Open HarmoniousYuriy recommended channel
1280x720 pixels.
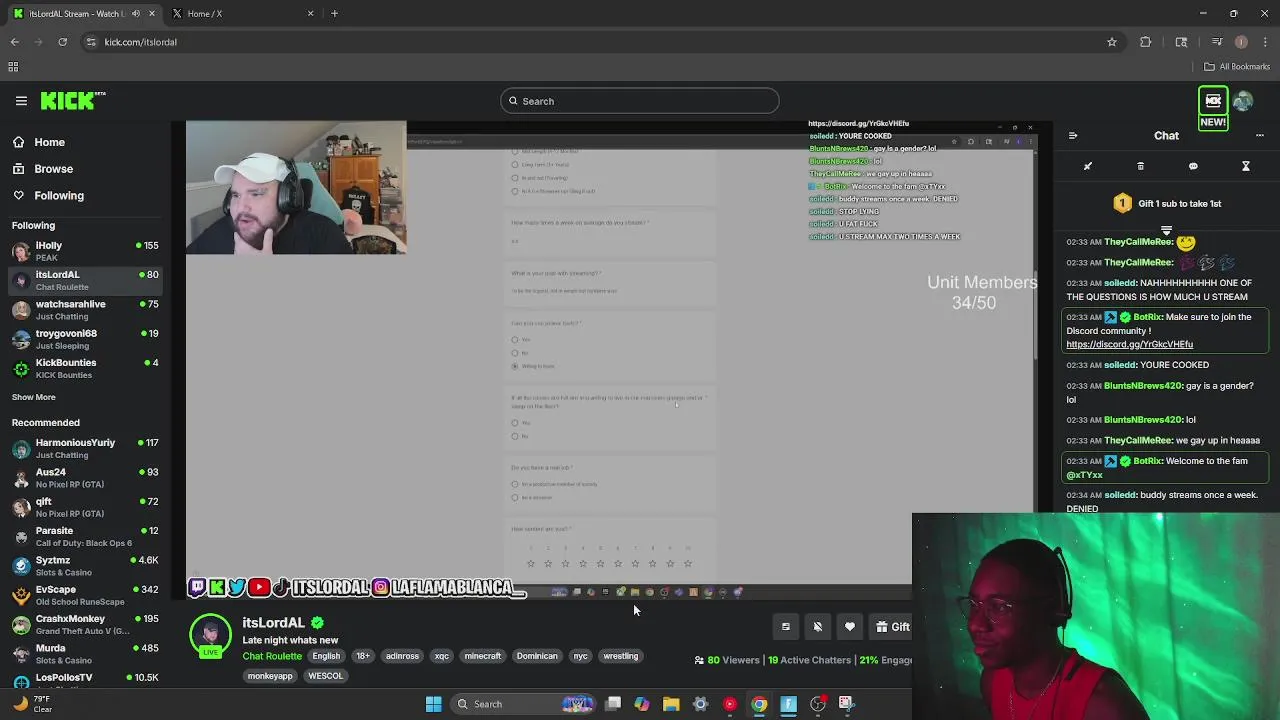pos(85,448)
